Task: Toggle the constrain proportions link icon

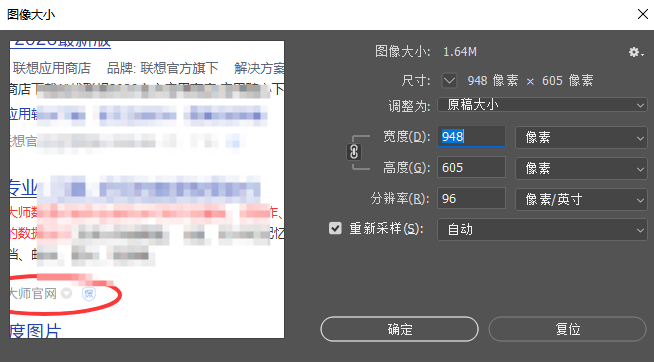Action: pyautogui.click(x=354, y=152)
